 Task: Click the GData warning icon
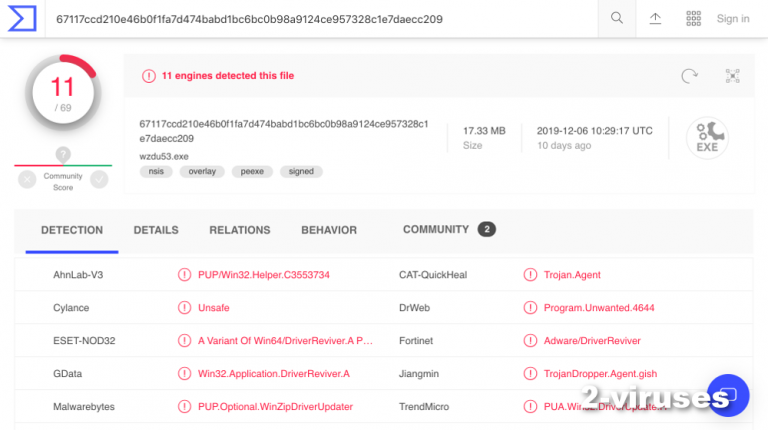pos(184,374)
